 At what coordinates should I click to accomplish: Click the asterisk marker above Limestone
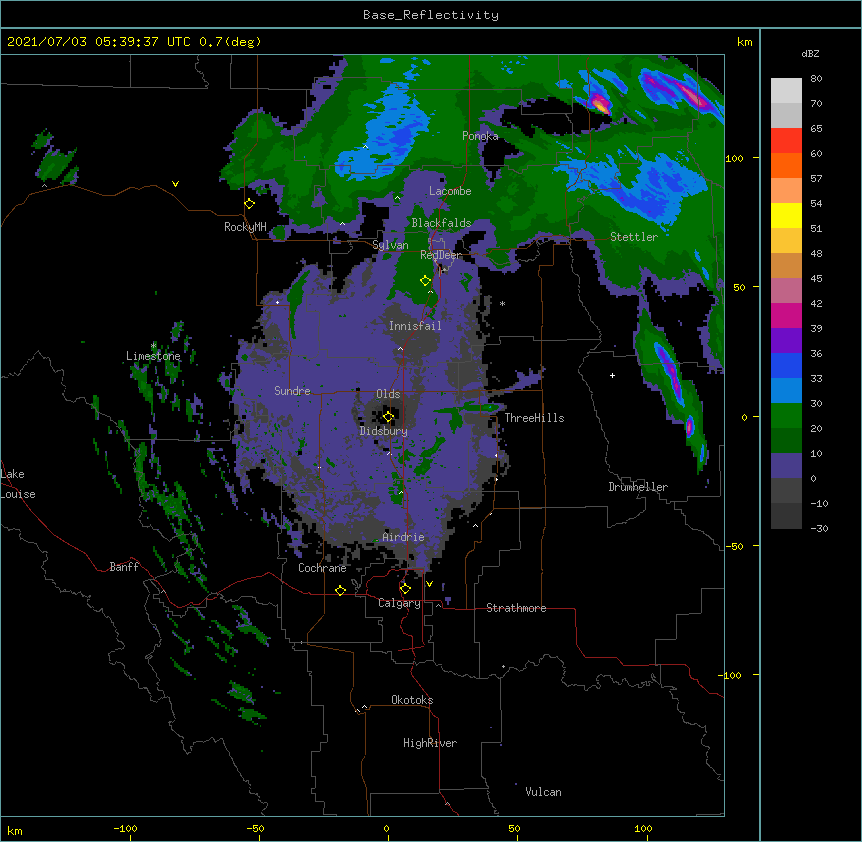coord(154,346)
